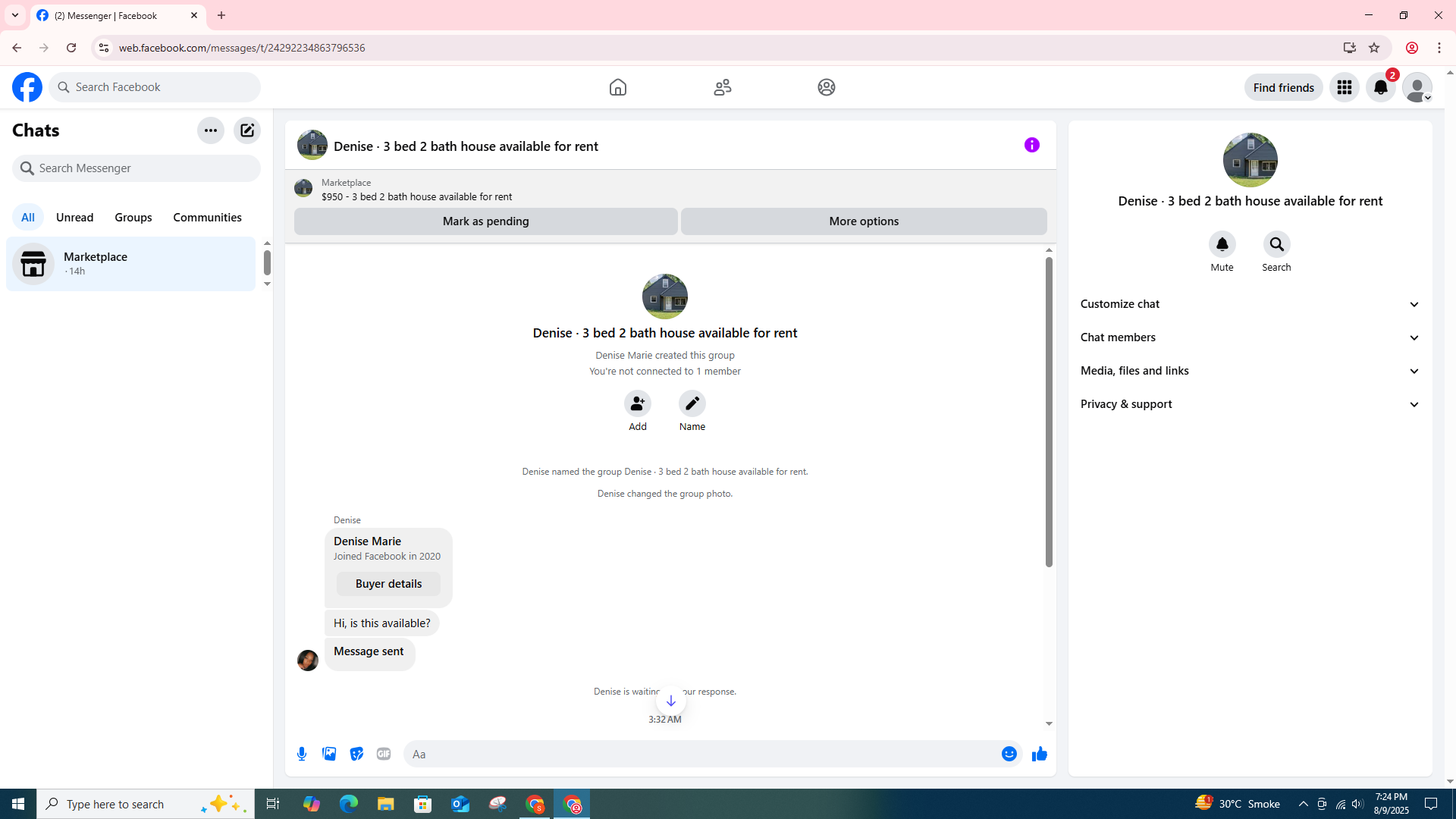
Task: Open the Groups icon in the top navigation
Action: coord(827,87)
